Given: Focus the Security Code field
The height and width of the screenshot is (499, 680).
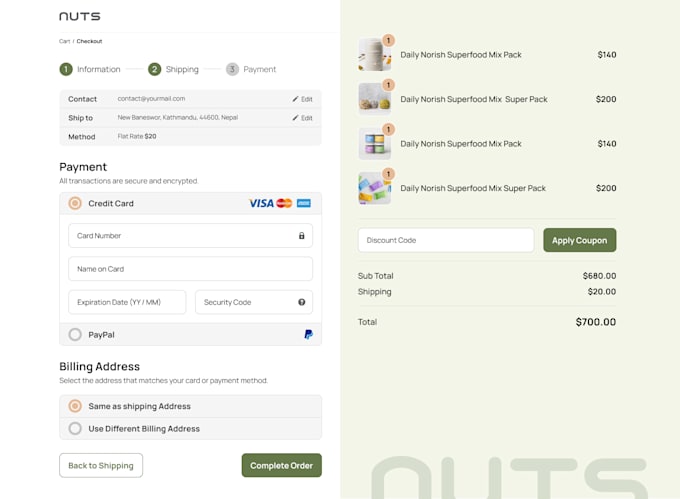Looking at the screenshot, I should (x=254, y=302).
